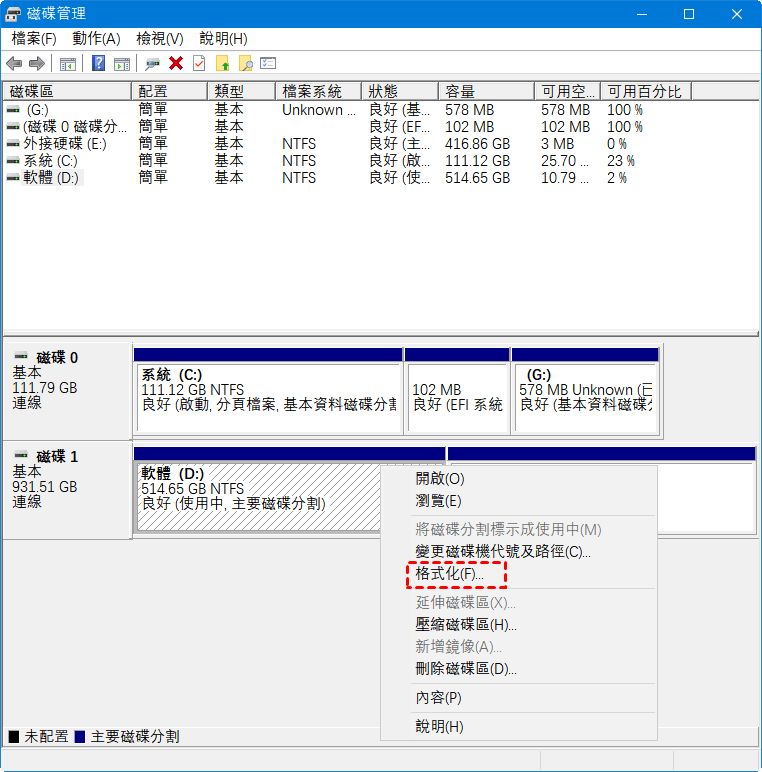Sort by the 配置 column header
This screenshot has height=772, width=762.
[169, 92]
